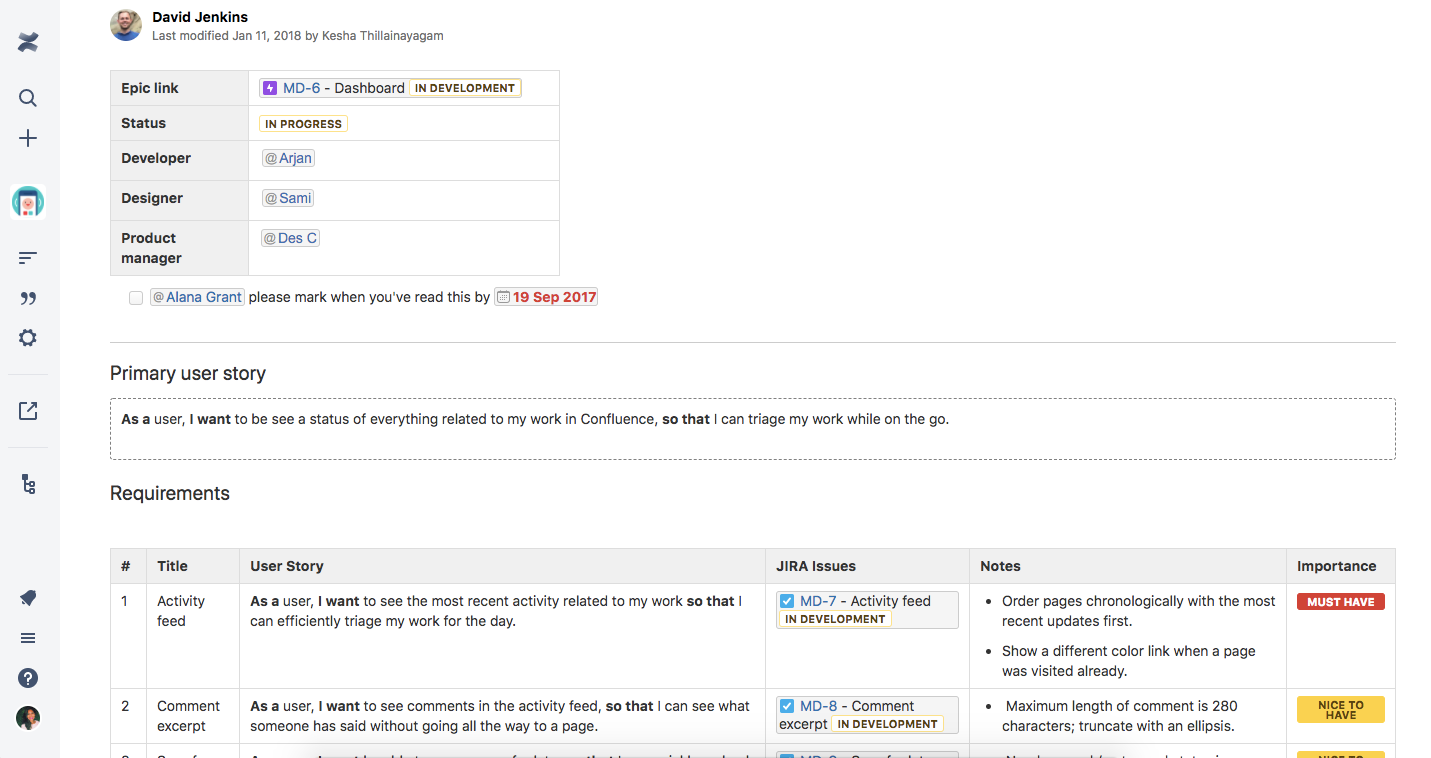This screenshot has width=1431, height=758.
Task: Open user profile avatar at sidebar bottom
Action: tap(28, 718)
